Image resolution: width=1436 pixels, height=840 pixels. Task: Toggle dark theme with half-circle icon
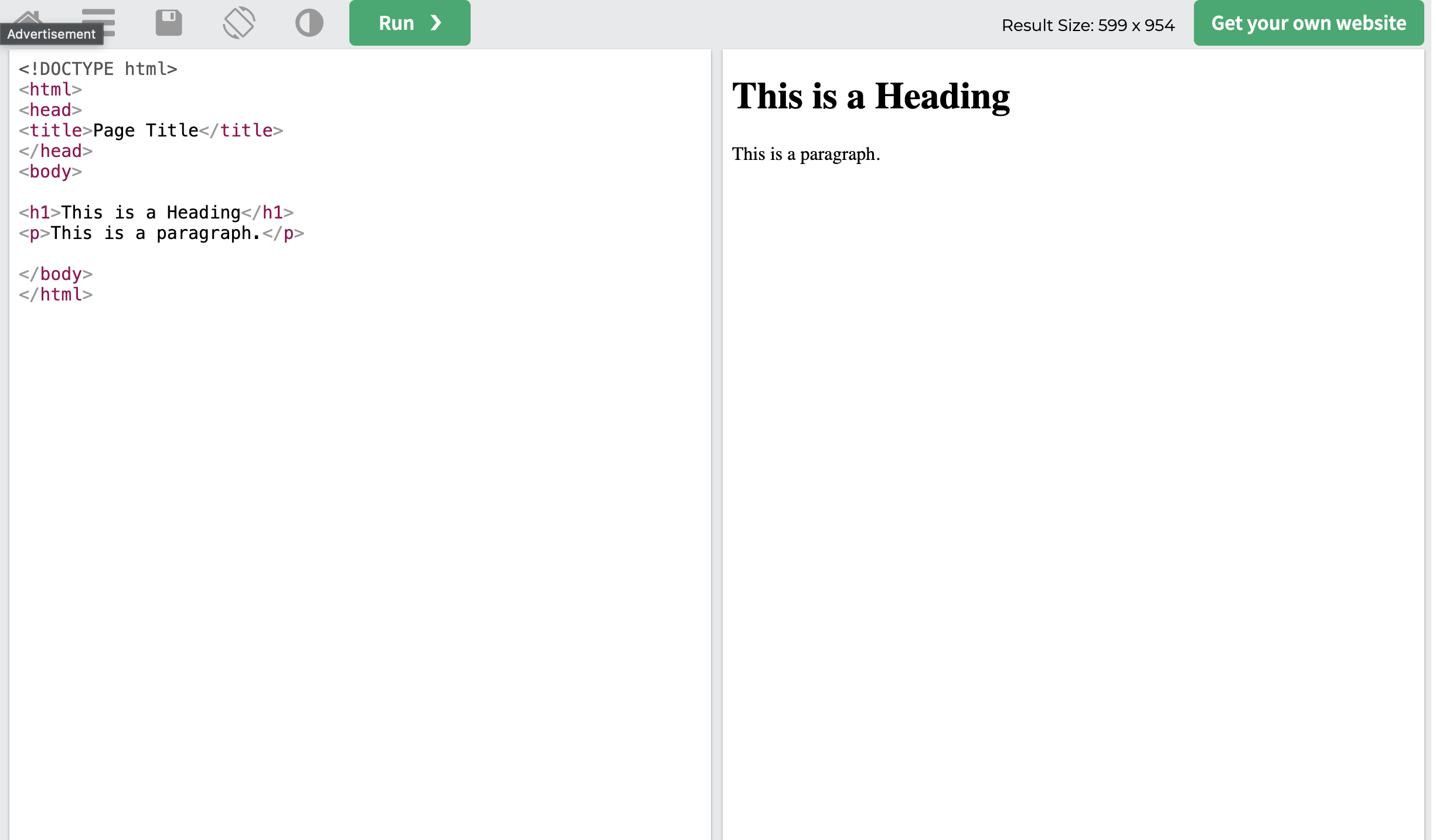(309, 23)
